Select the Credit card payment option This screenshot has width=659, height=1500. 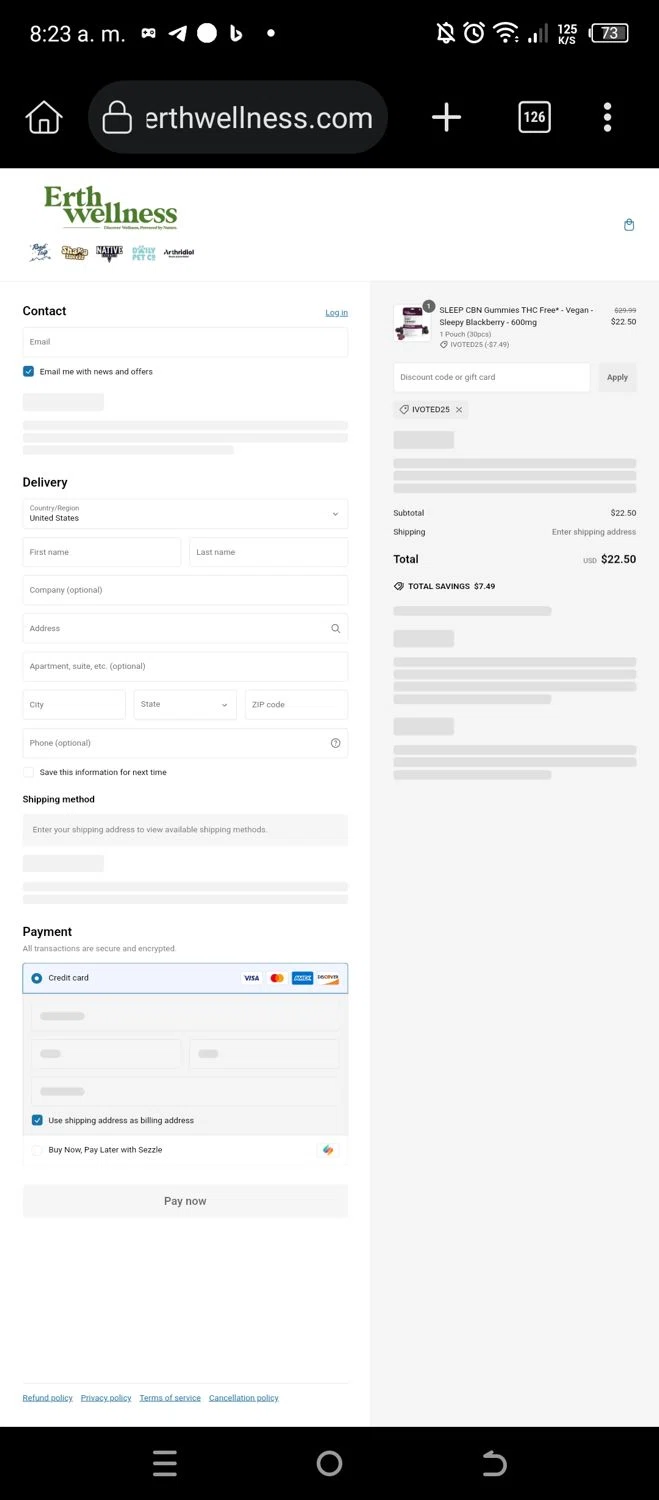pyautogui.click(x=37, y=978)
